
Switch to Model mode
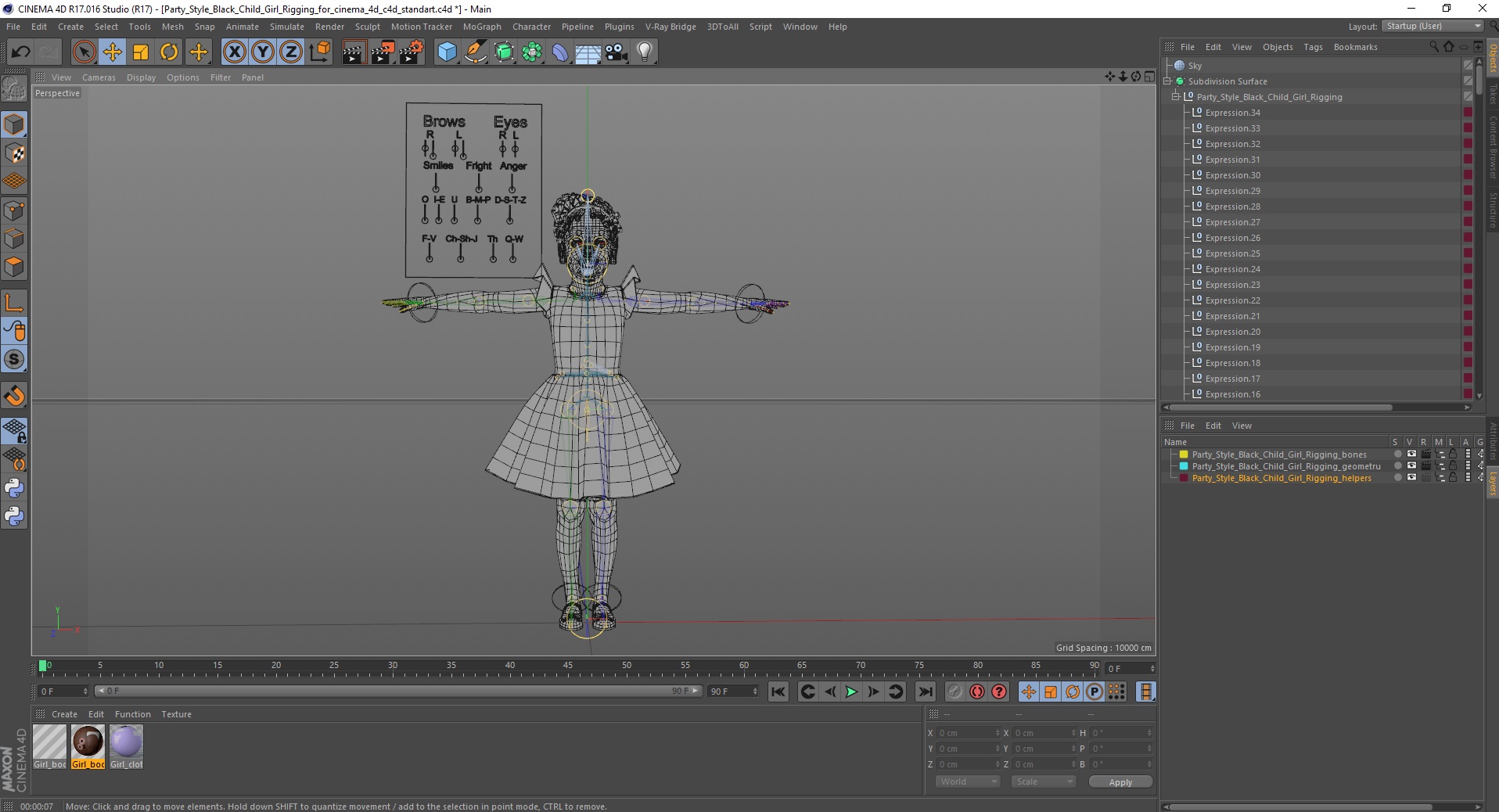point(14,125)
